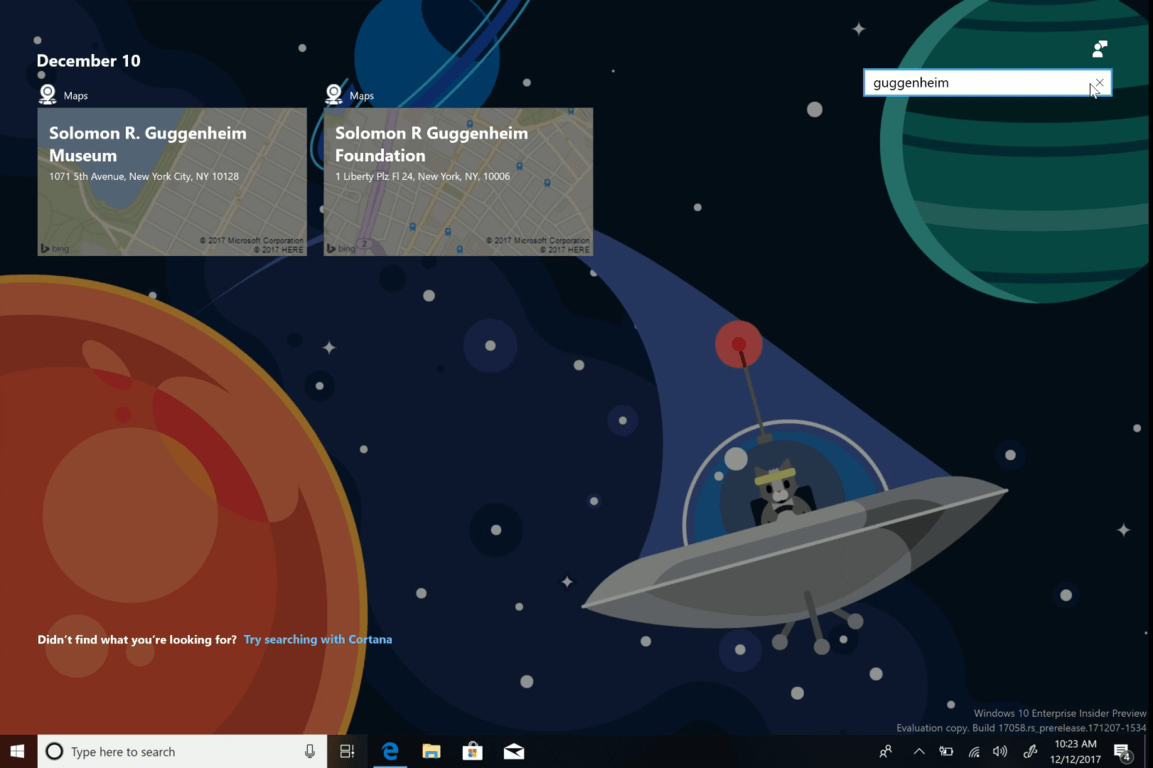Activate the microphone icon in the search box
Image resolution: width=1153 pixels, height=768 pixels.
coord(310,751)
